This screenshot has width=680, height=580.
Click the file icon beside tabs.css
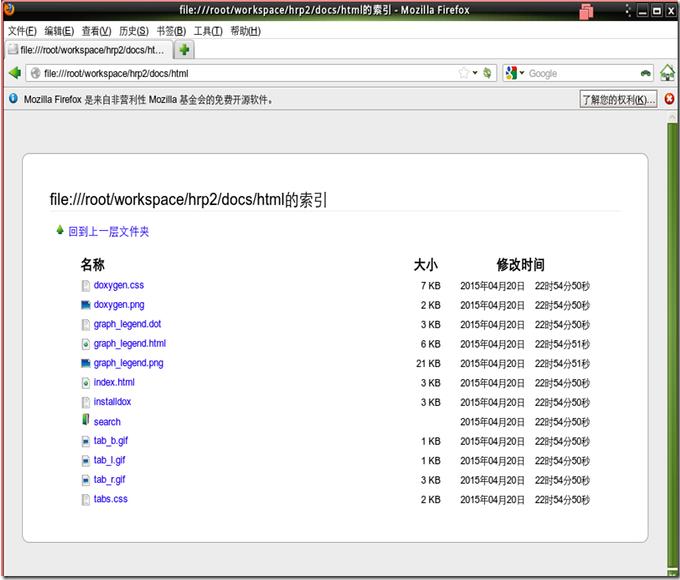(x=85, y=500)
